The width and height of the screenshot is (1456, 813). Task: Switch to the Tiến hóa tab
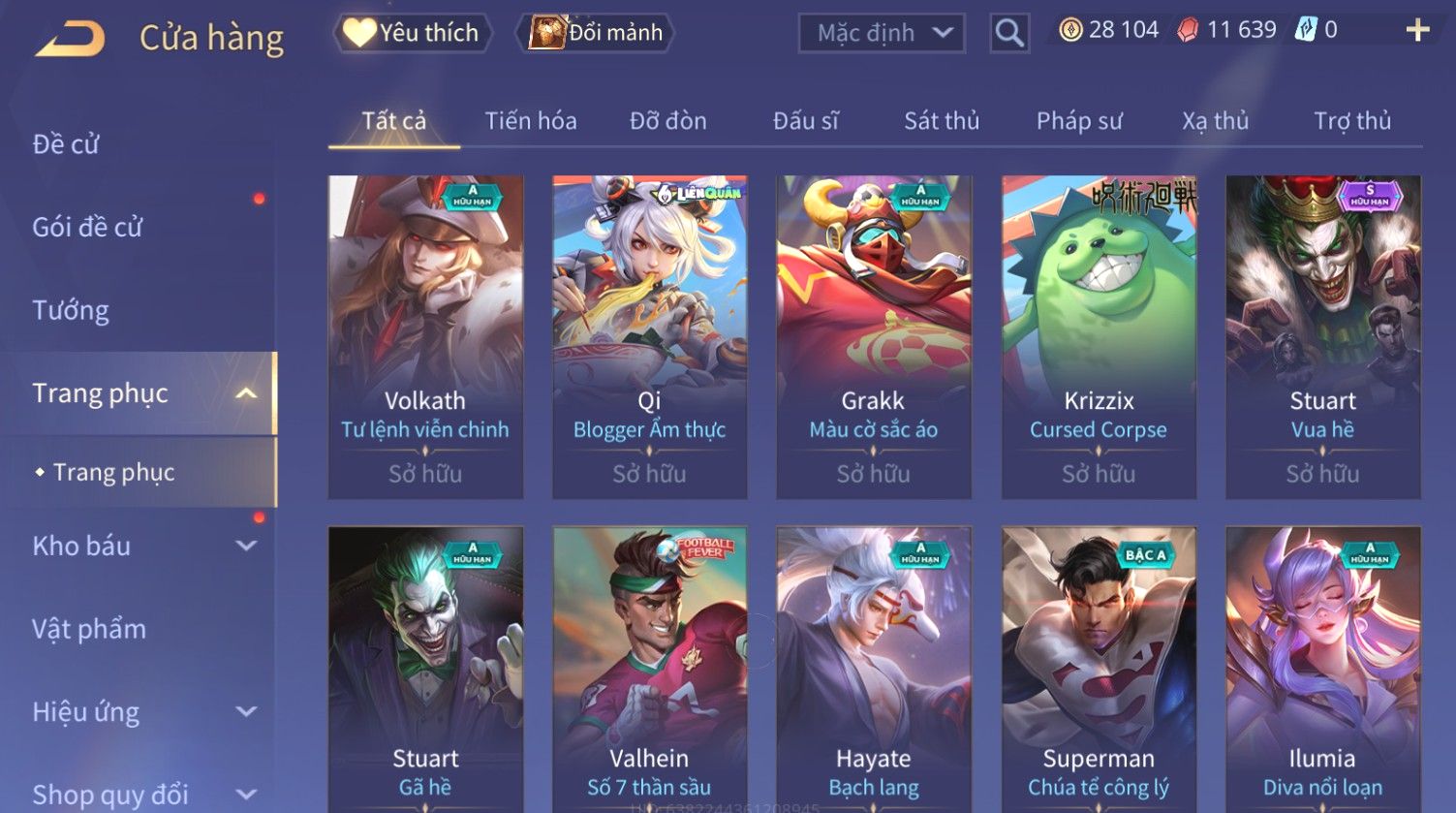point(531,121)
